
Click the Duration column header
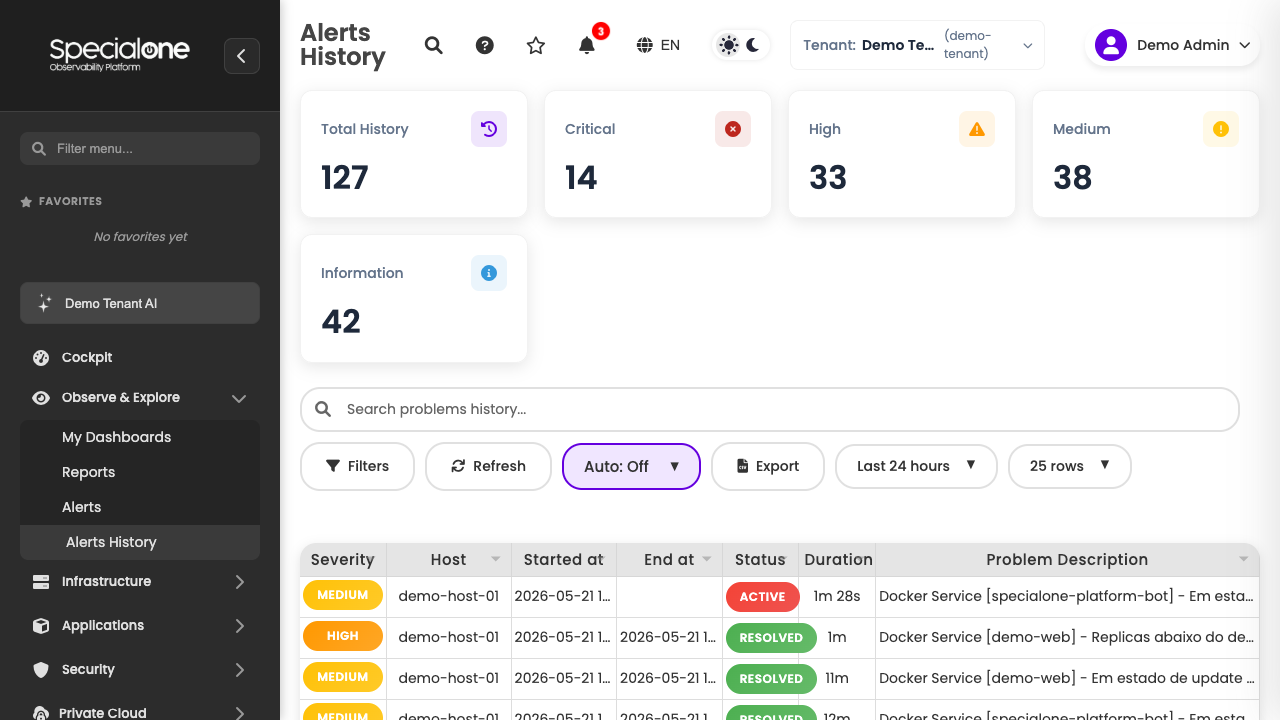point(838,560)
